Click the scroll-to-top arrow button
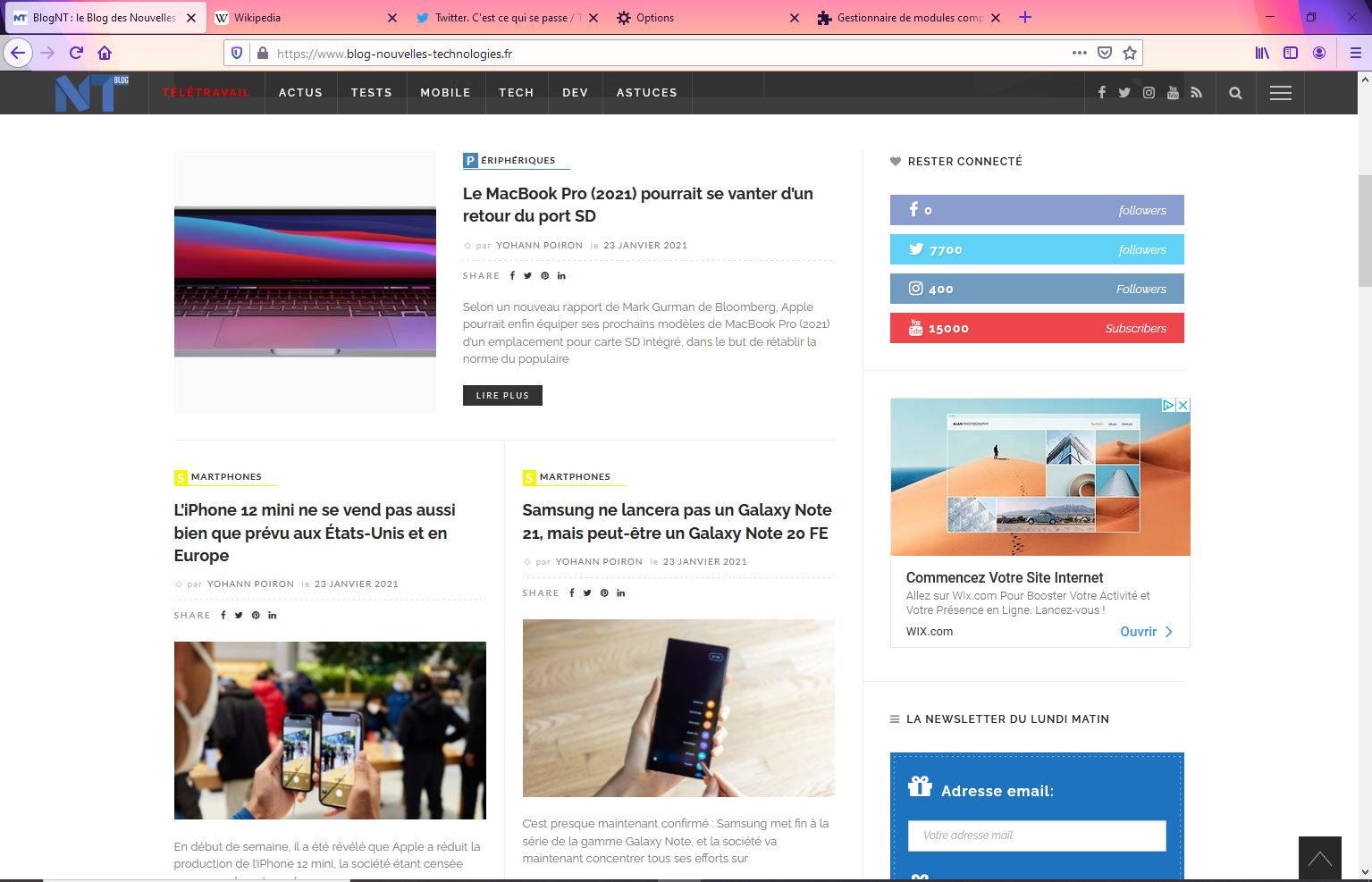The width and height of the screenshot is (1372, 882). pos(1319,859)
